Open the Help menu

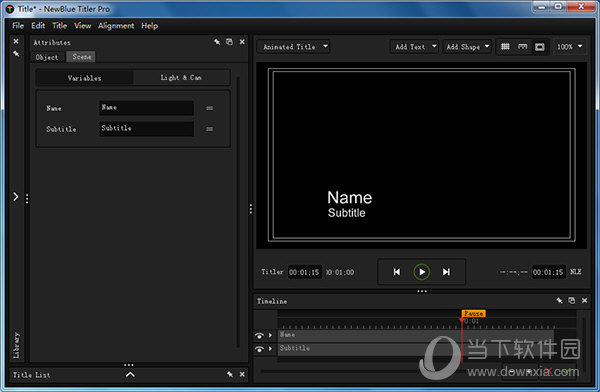point(149,26)
